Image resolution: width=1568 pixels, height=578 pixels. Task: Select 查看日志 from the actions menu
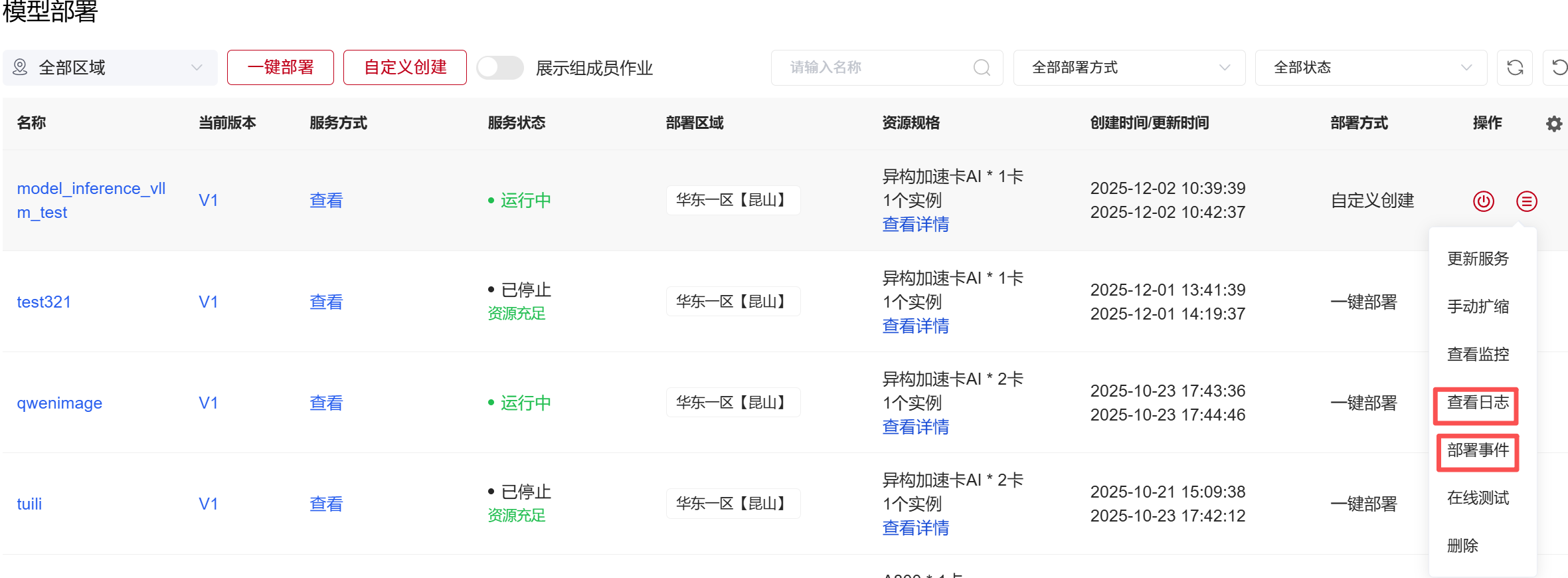pos(1477,403)
